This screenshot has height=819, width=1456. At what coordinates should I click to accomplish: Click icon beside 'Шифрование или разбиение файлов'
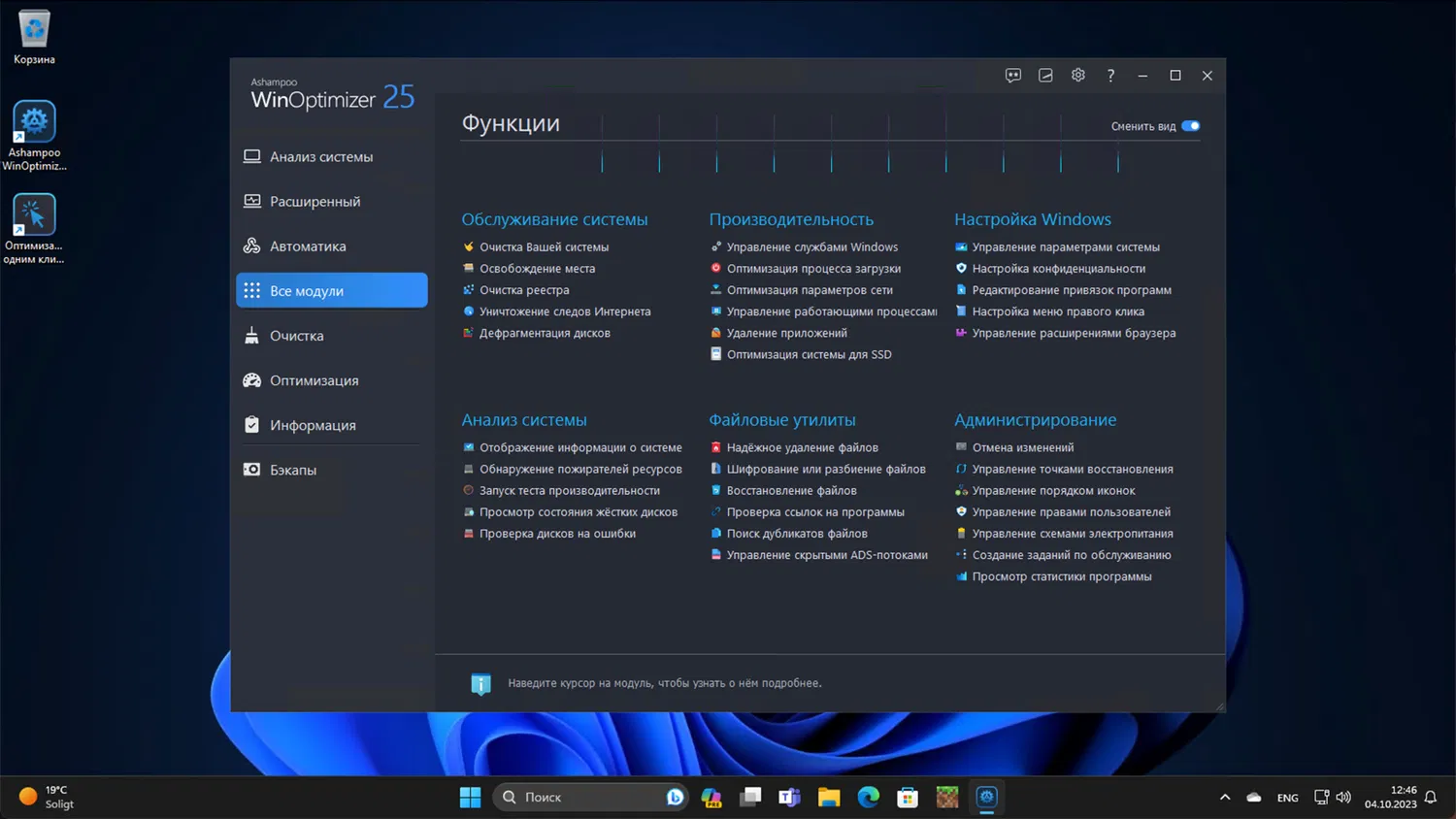716,469
